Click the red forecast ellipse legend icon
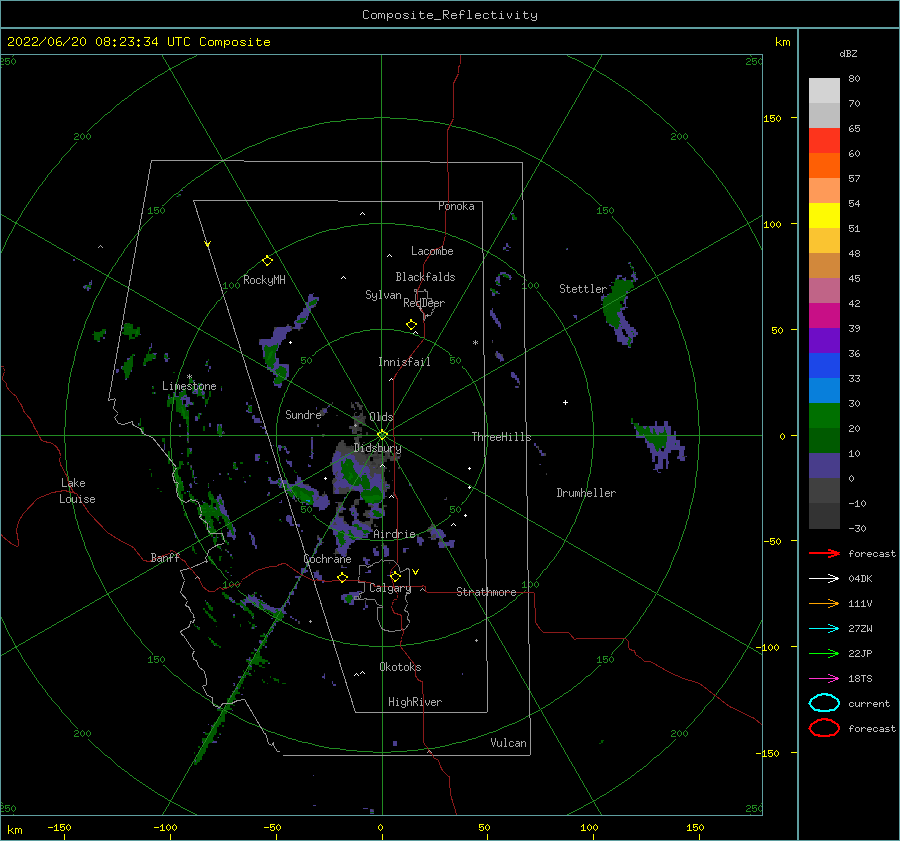The image size is (900, 841). point(824,728)
